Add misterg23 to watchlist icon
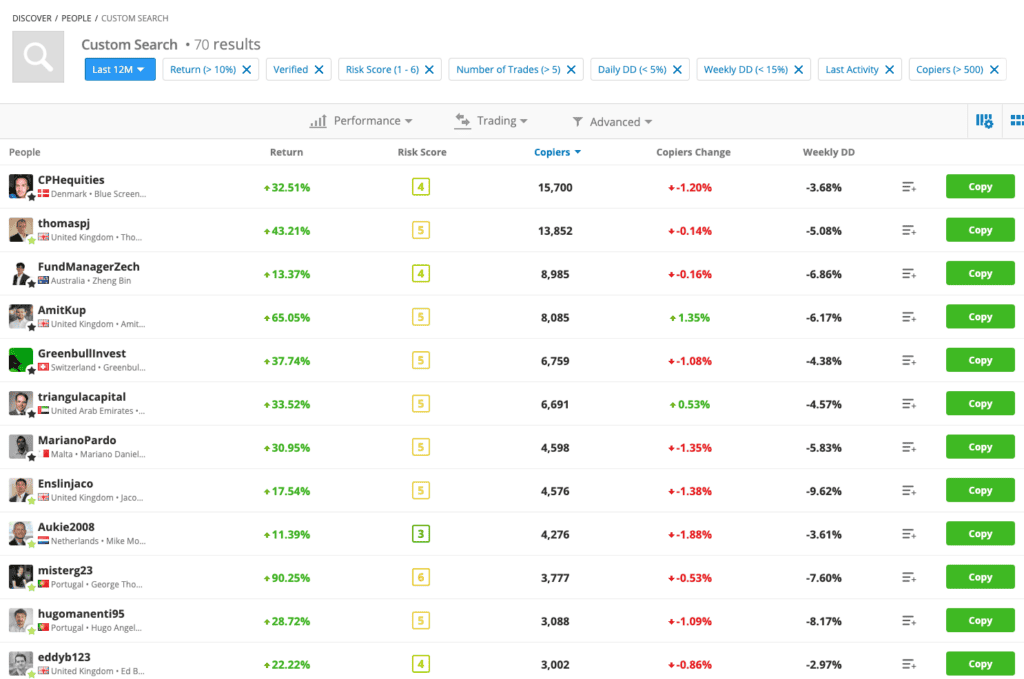This screenshot has width=1024, height=679. [908, 577]
